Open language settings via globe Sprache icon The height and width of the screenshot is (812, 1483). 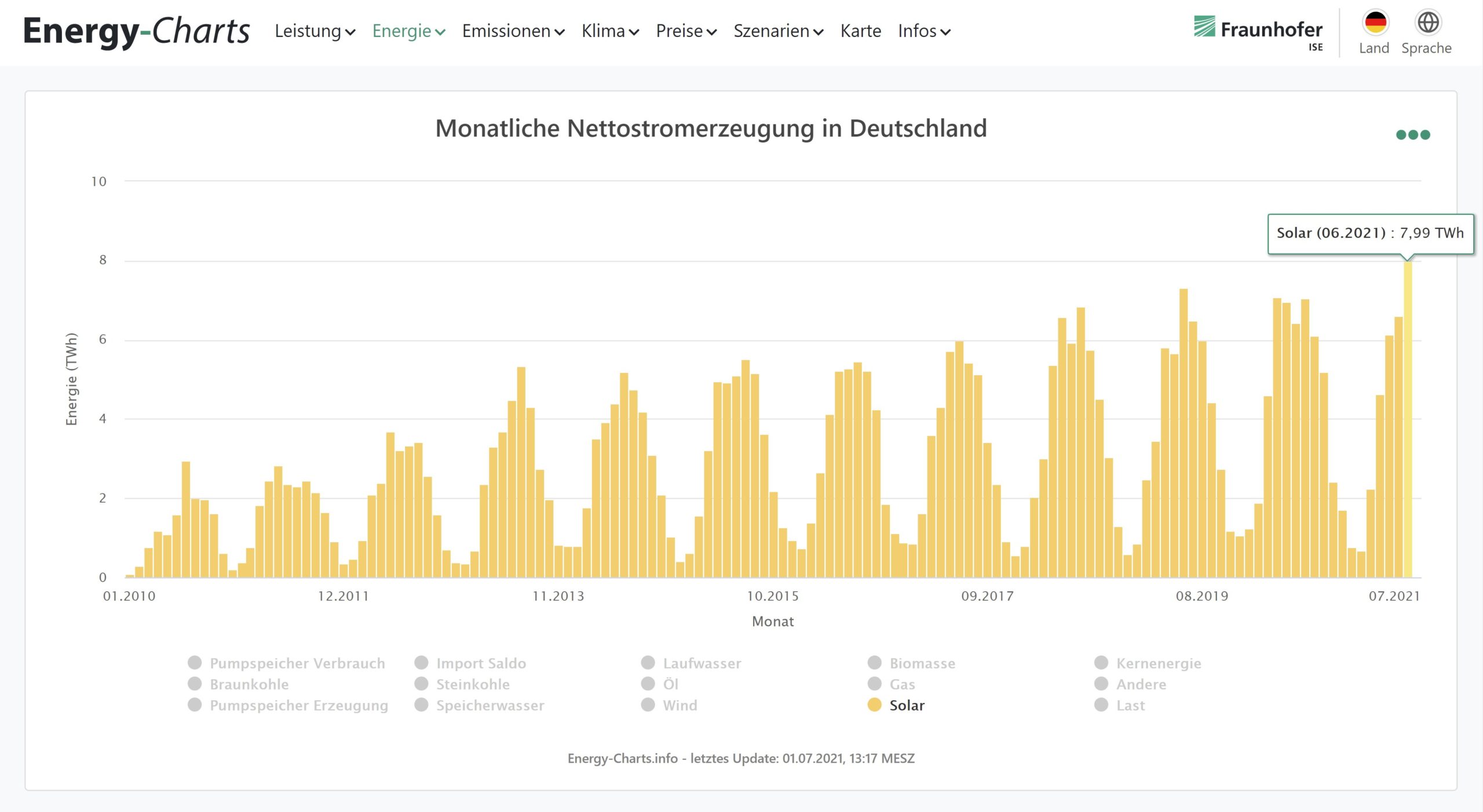point(1428,23)
